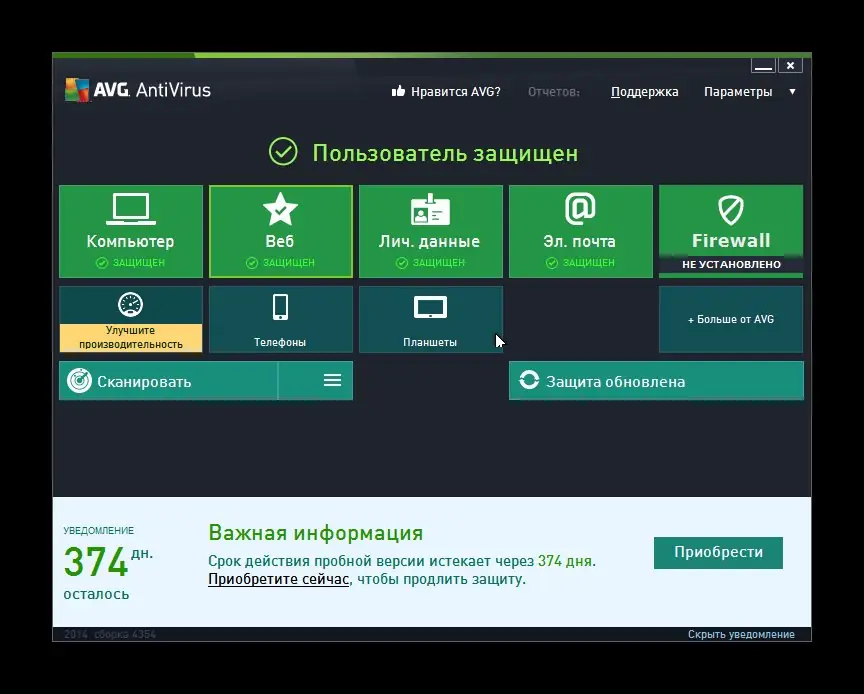The width and height of the screenshot is (864, 694).
Task: Open the Эл. почта email tile
Action: (x=580, y=231)
